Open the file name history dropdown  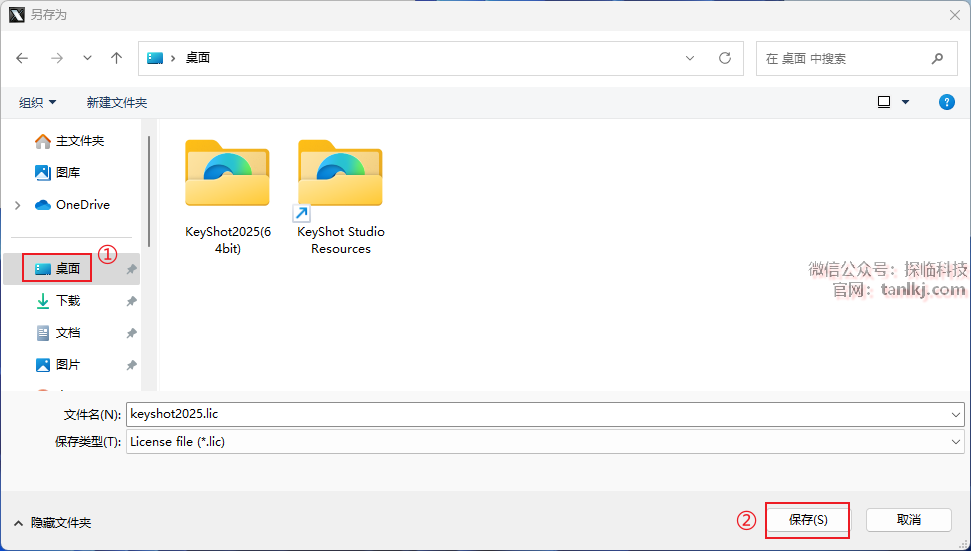tap(956, 413)
